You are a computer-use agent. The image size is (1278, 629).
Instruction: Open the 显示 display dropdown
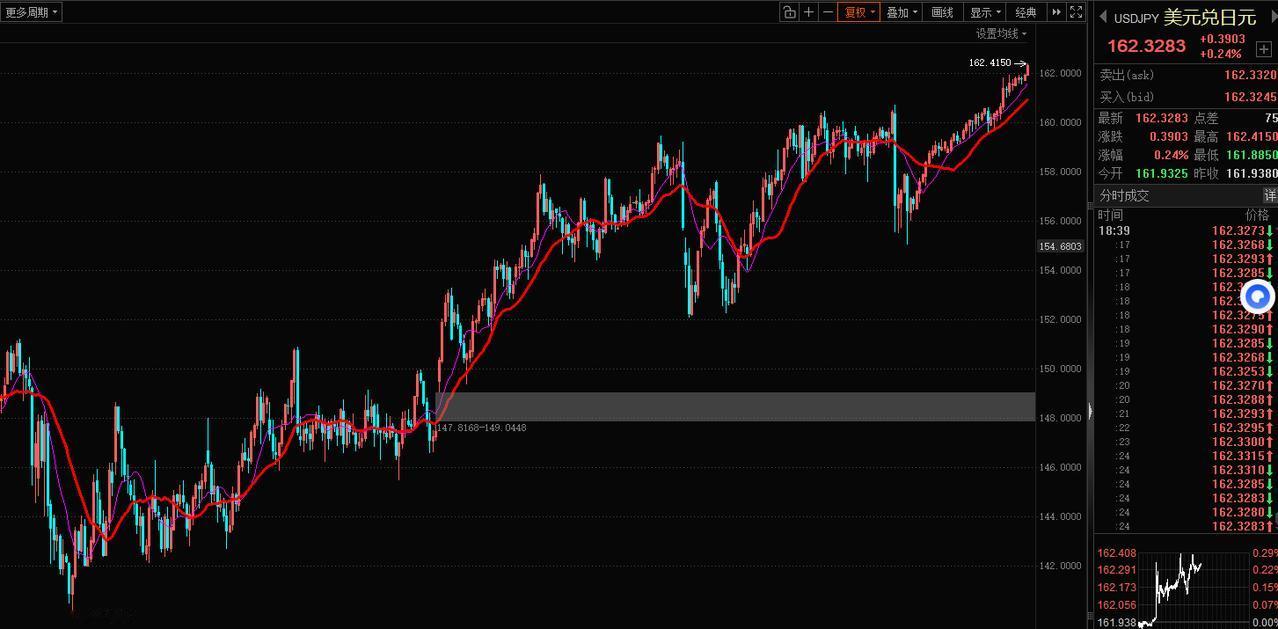pyautogui.click(x=985, y=12)
